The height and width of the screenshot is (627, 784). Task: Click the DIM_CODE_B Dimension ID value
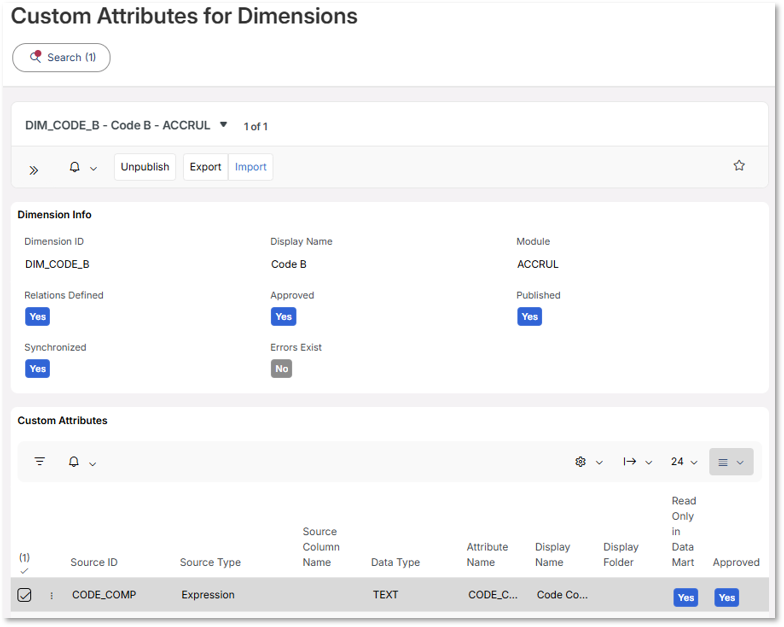57,264
